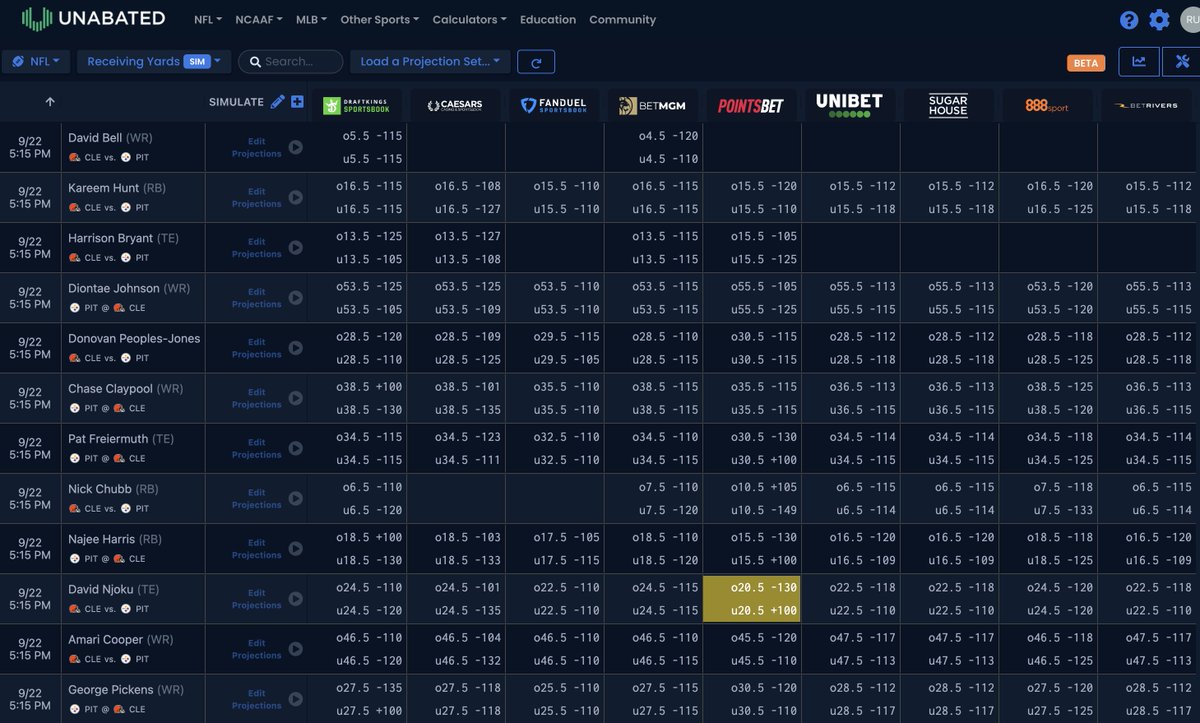Click BetMGM o13.5 -115 for Harrison Bryant

(x=664, y=237)
